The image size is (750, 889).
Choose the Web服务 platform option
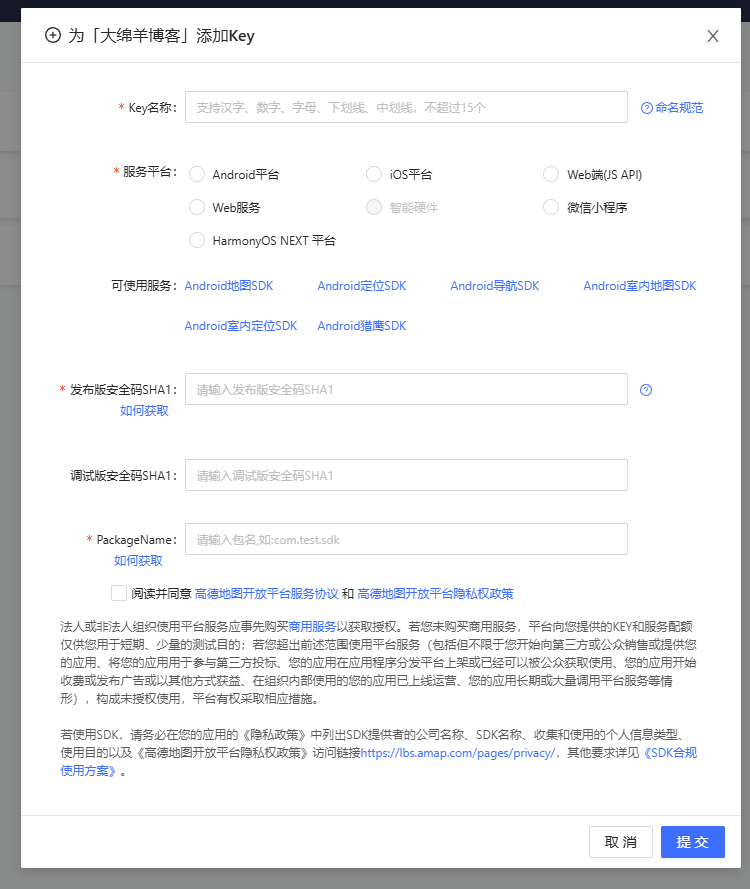point(197,207)
